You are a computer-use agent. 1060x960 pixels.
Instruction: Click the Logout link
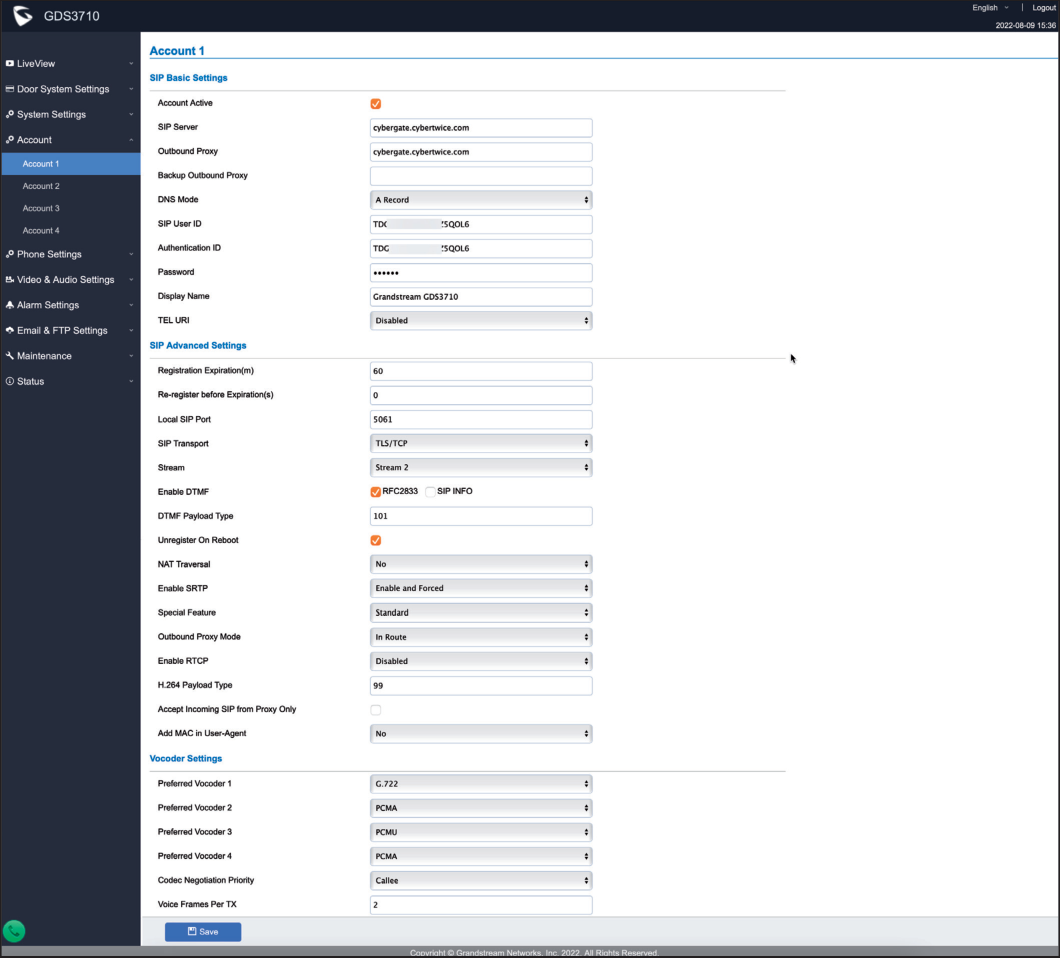[1044, 7]
